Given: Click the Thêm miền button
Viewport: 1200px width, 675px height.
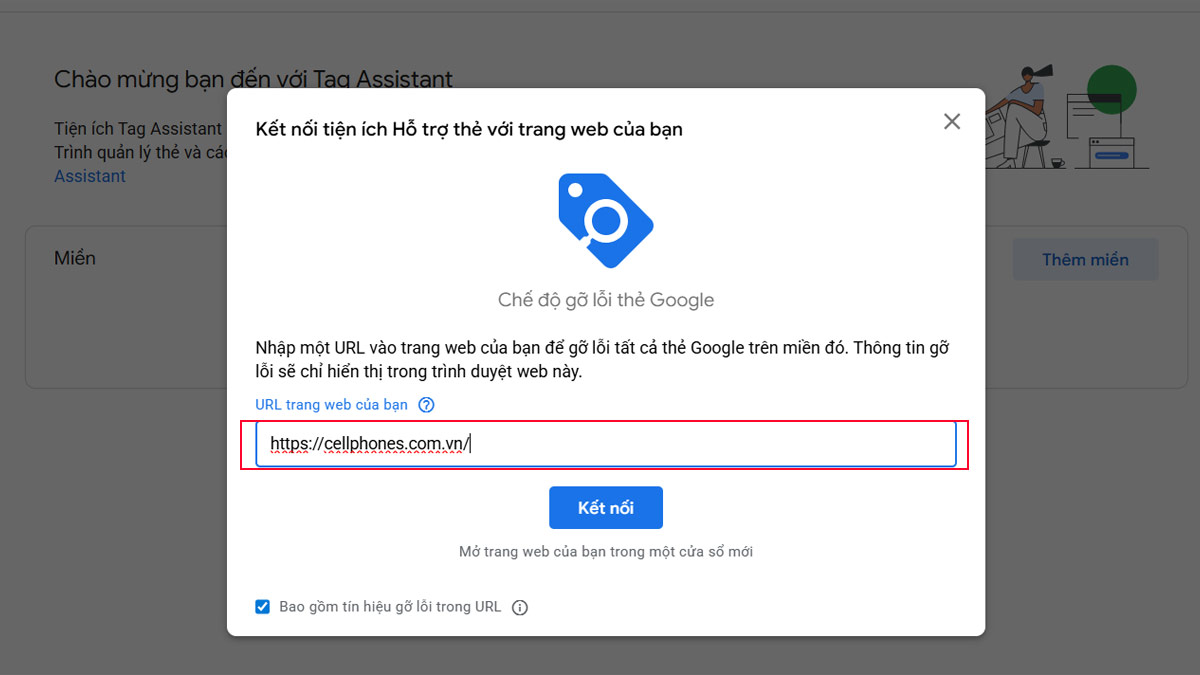Looking at the screenshot, I should pos(1085,259).
